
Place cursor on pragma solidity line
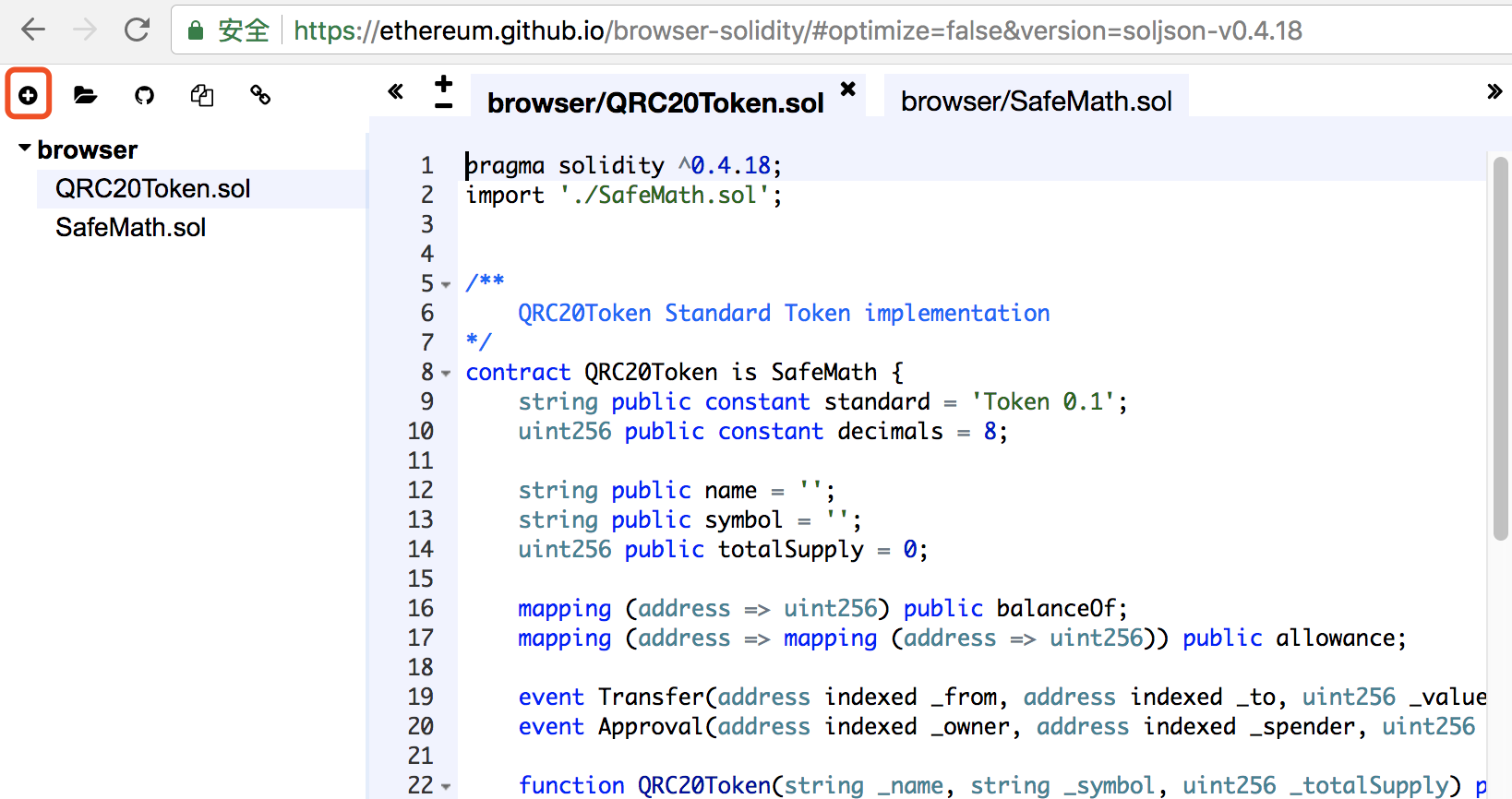tap(623, 165)
